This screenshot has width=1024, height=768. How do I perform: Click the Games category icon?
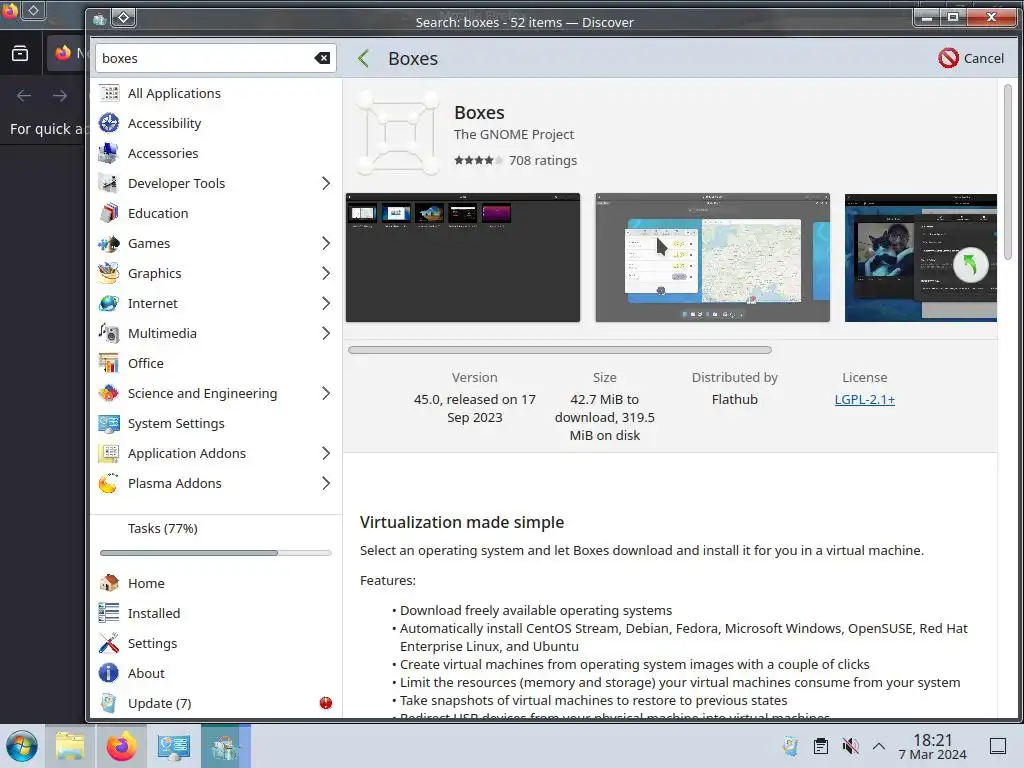[x=108, y=244]
